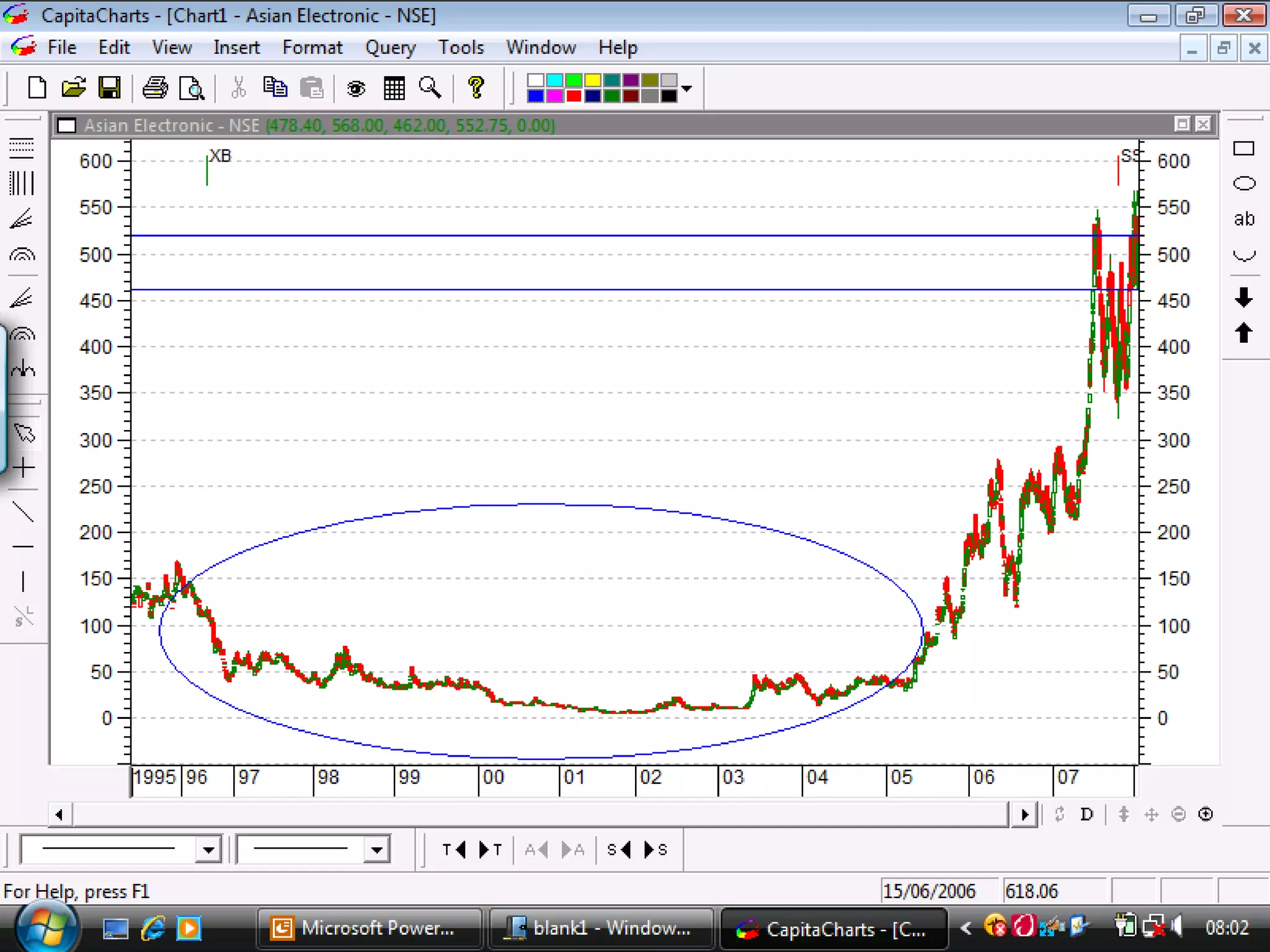Pick the diagonal trend line tool
Viewport: 1270px width, 952px height.
coord(23,512)
